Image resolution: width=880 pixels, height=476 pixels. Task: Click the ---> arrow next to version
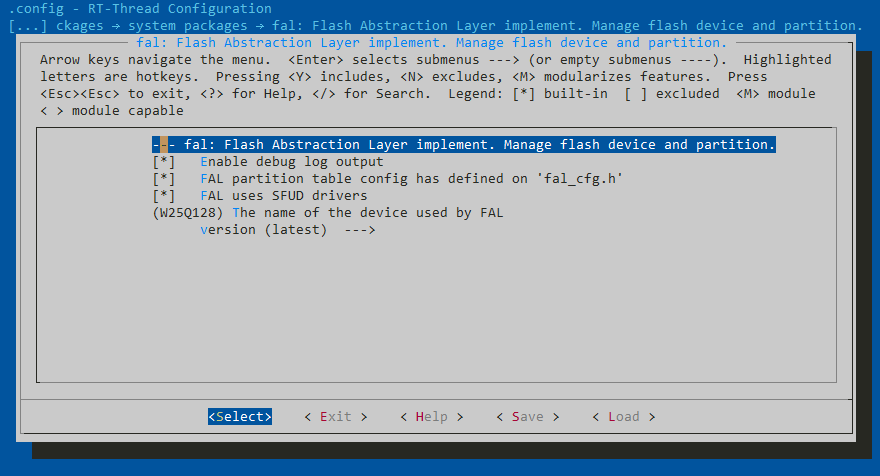coord(359,230)
